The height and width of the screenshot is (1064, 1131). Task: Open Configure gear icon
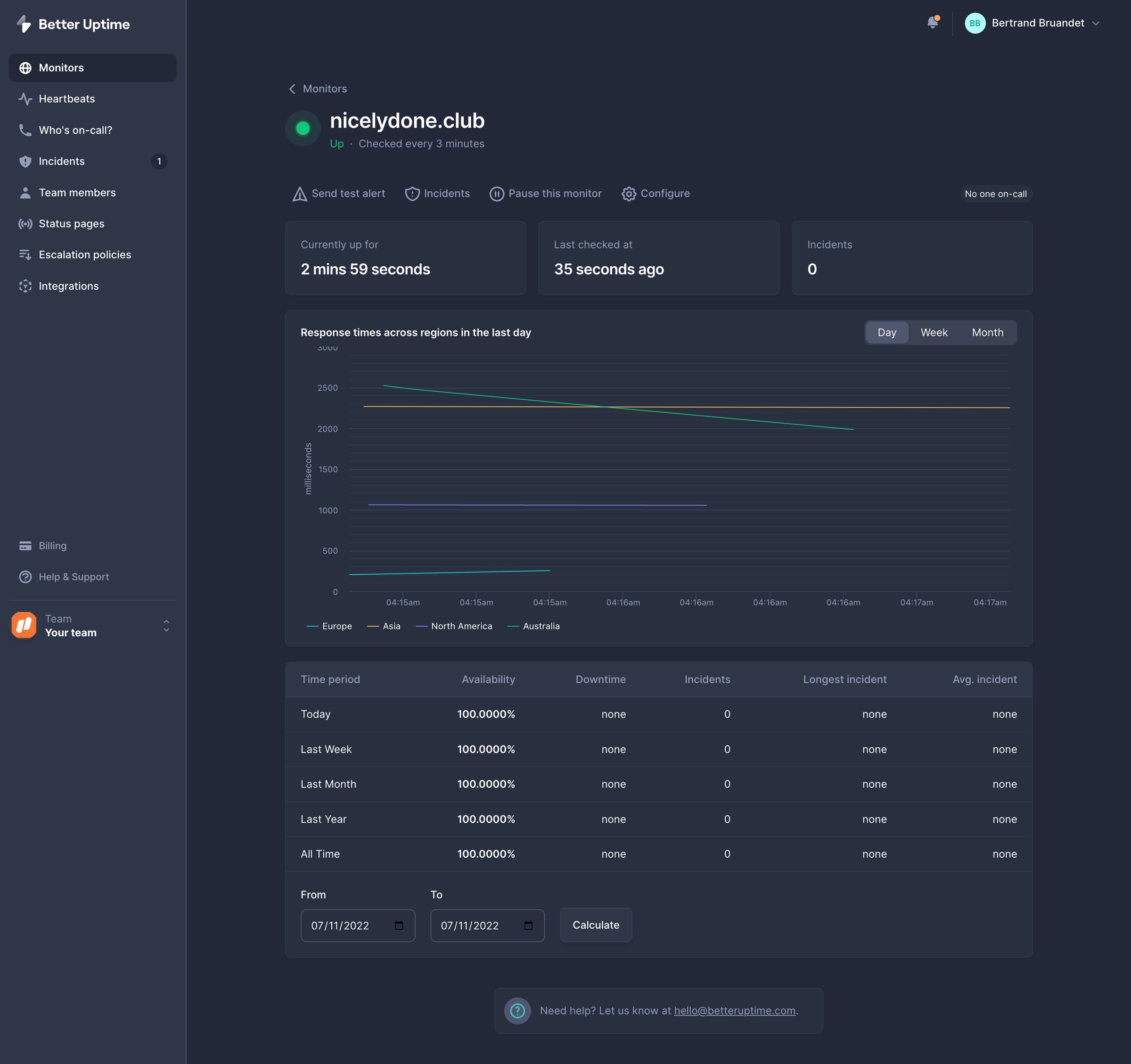pyautogui.click(x=629, y=194)
